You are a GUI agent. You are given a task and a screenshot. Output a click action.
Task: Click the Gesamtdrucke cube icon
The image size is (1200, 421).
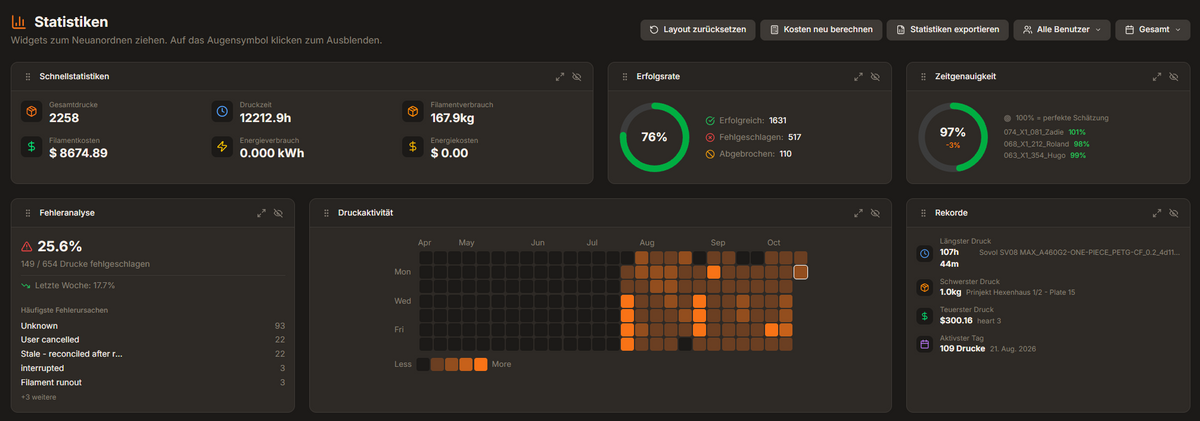(31, 111)
